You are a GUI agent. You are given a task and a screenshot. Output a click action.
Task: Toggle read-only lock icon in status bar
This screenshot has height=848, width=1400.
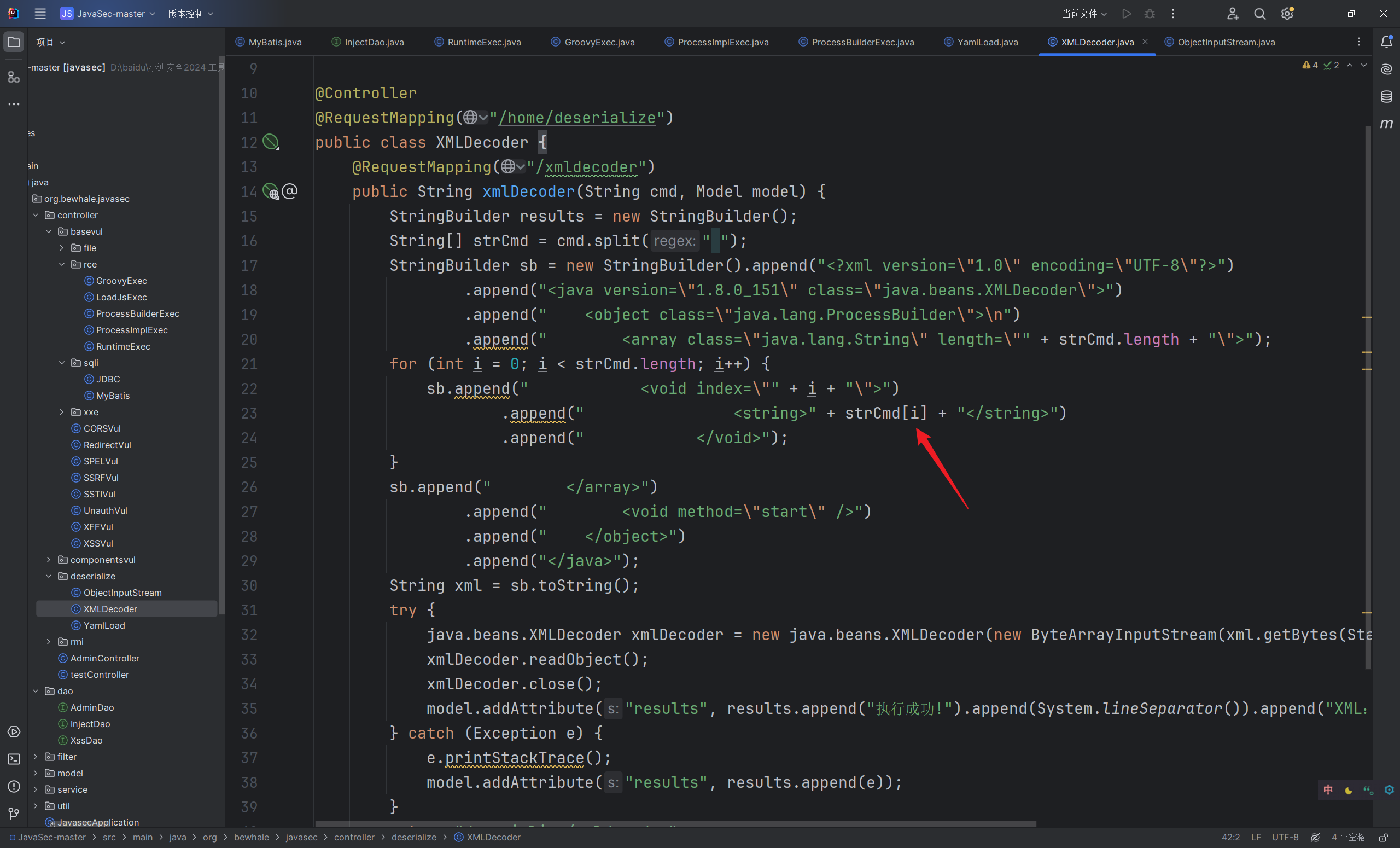click(1384, 837)
